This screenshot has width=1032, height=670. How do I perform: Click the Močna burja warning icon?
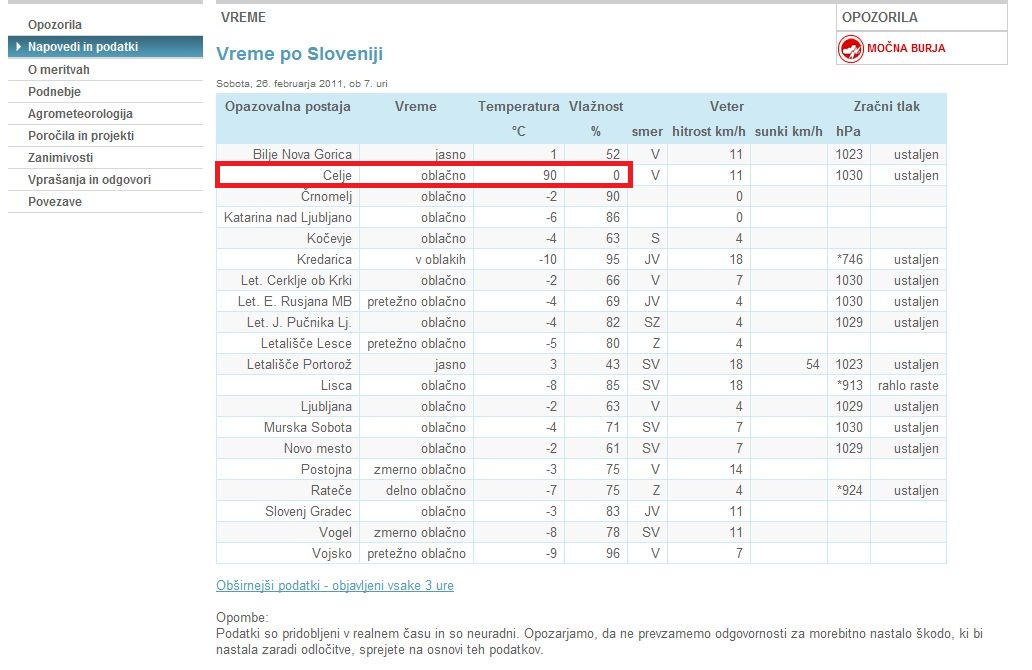point(850,49)
